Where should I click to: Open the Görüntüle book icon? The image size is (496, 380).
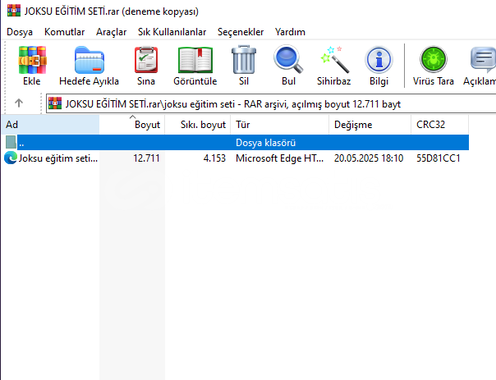click(x=195, y=60)
